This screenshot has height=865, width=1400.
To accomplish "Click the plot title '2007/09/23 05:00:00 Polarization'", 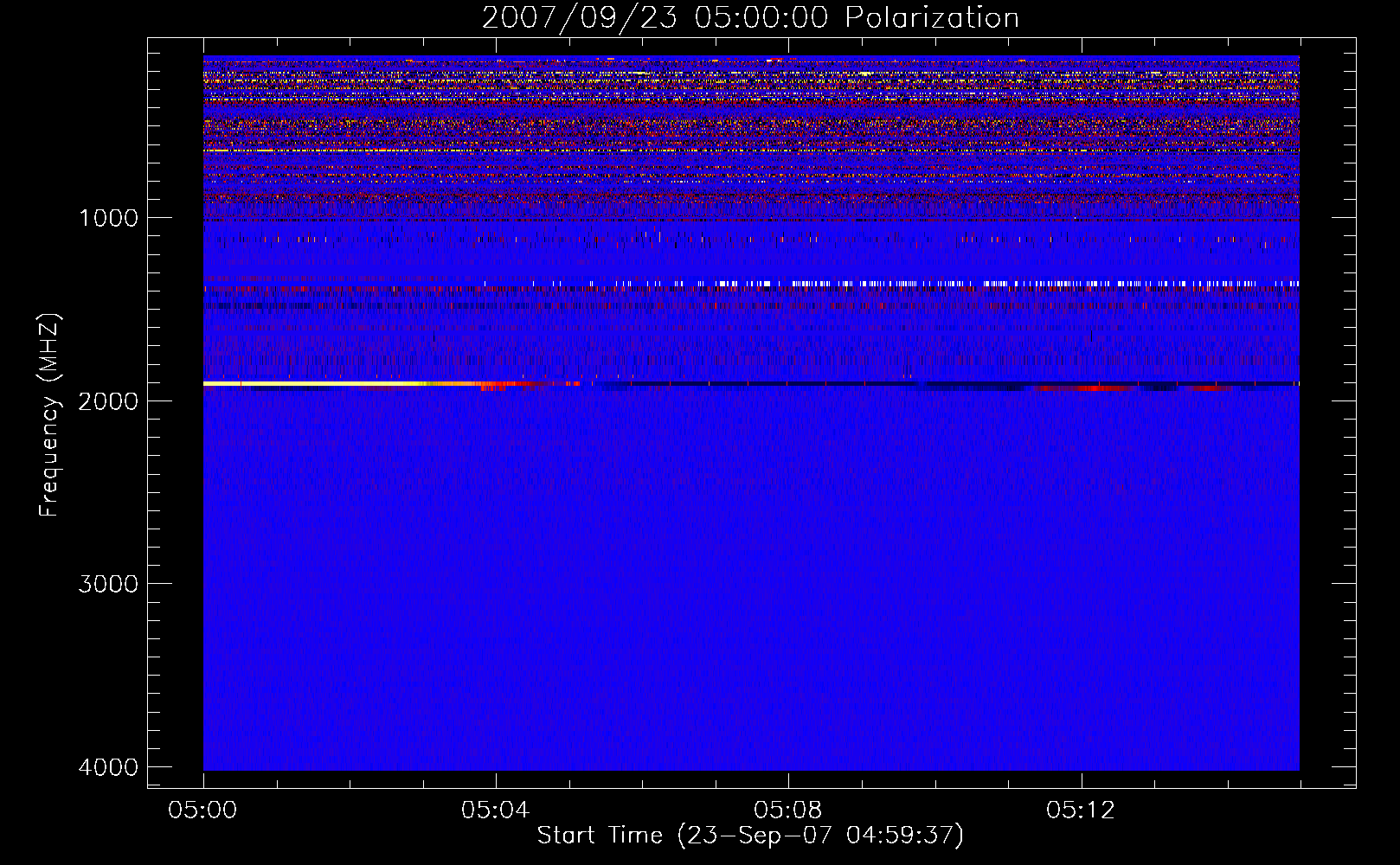I will 750,17.
